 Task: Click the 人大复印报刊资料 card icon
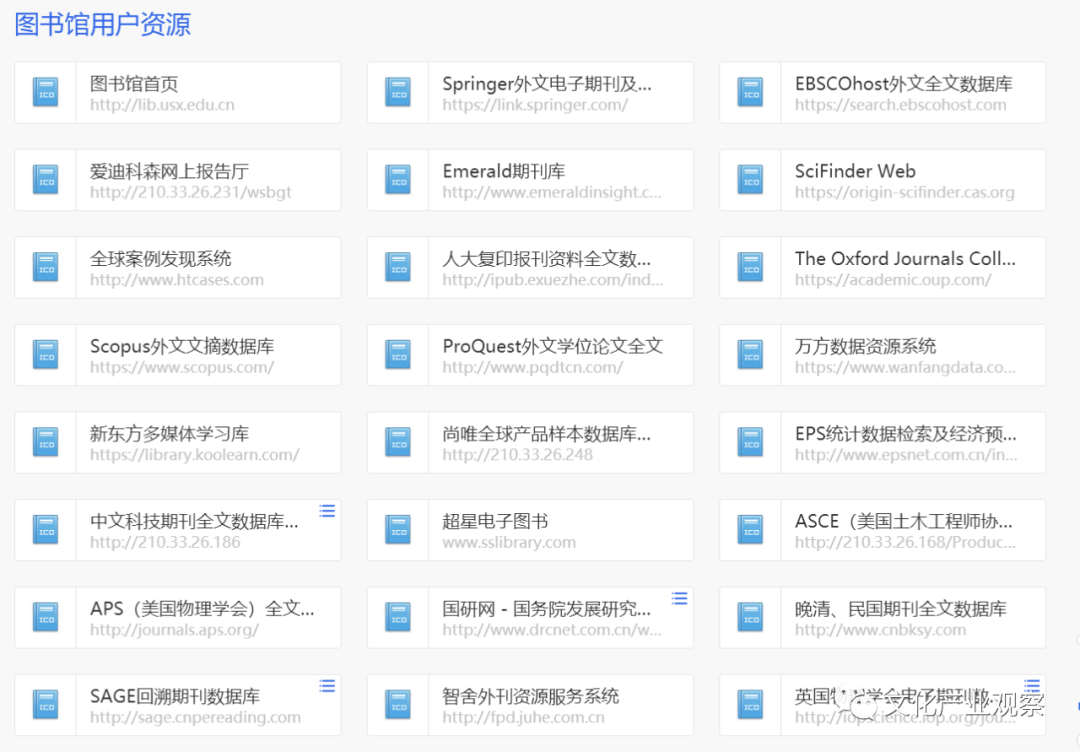click(398, 267)
